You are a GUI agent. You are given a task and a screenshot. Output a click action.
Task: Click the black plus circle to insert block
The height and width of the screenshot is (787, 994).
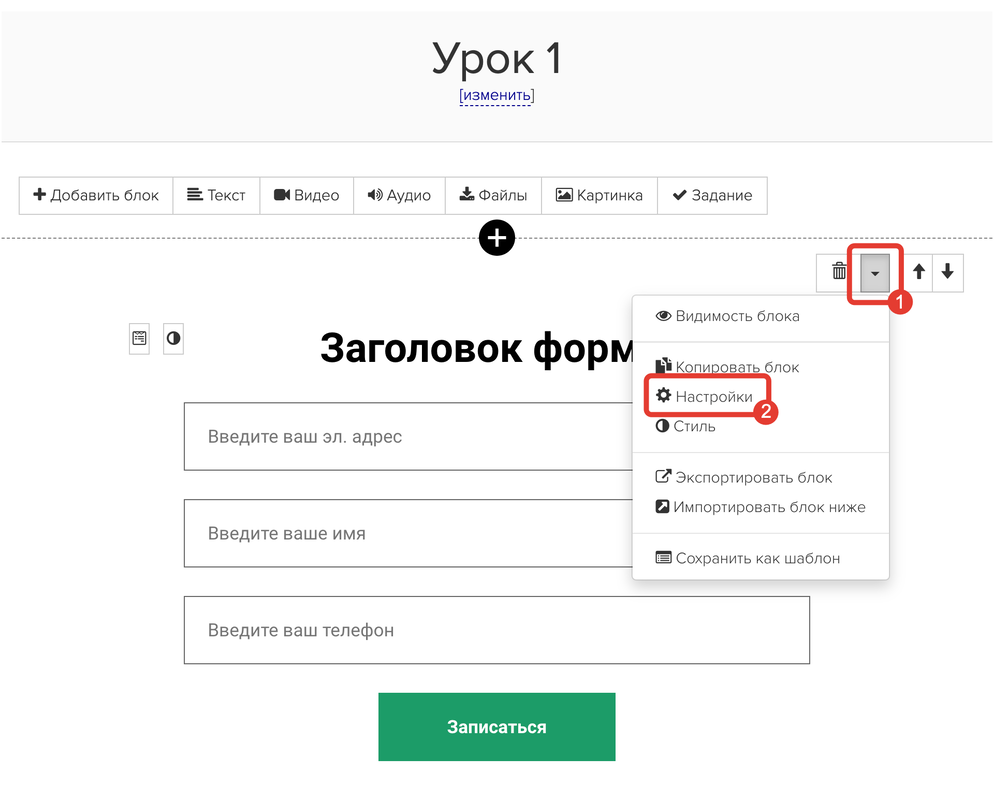pos(497,238)
